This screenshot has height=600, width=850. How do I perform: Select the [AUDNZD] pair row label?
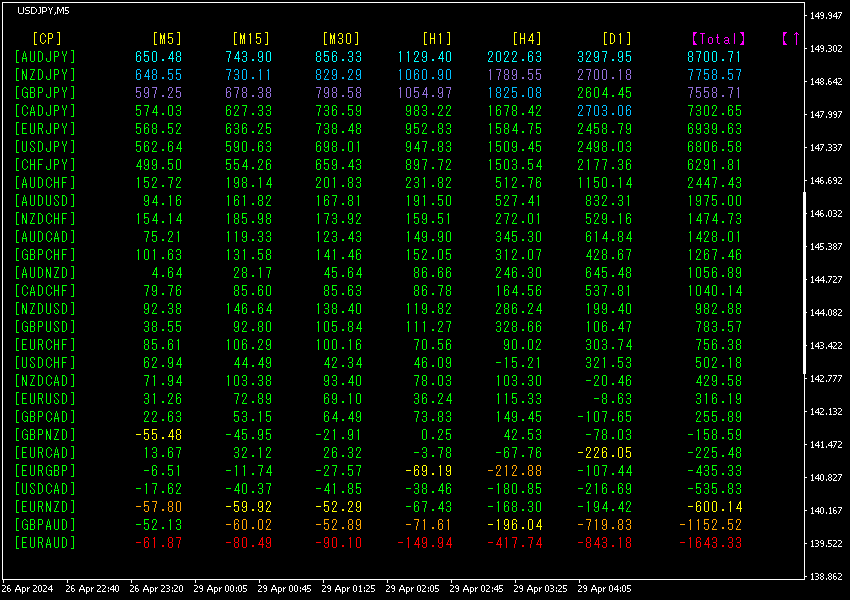(45, 273)
